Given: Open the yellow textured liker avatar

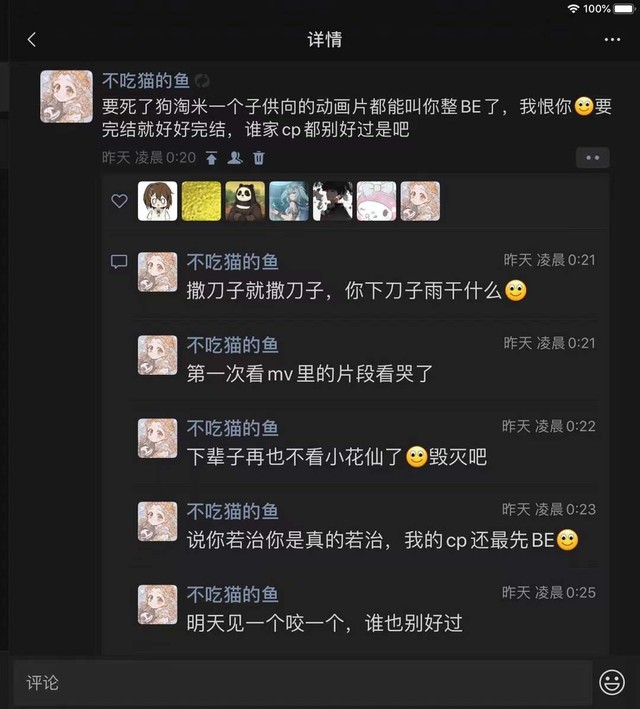Looking at the screenshot, I should (201, 201).
